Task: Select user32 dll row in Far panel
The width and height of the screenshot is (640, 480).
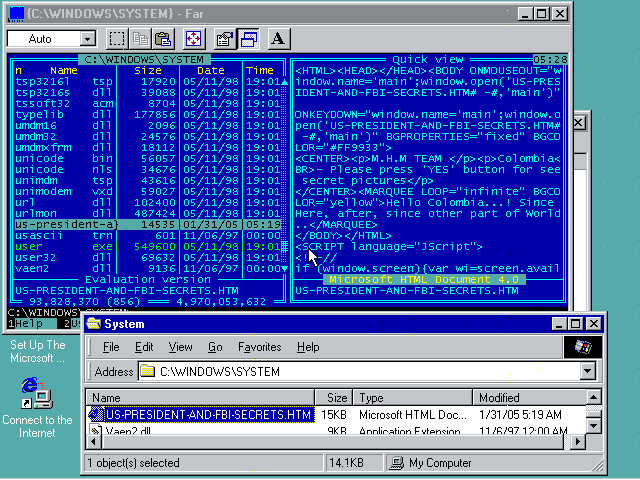Action: (x=148, y=258)
